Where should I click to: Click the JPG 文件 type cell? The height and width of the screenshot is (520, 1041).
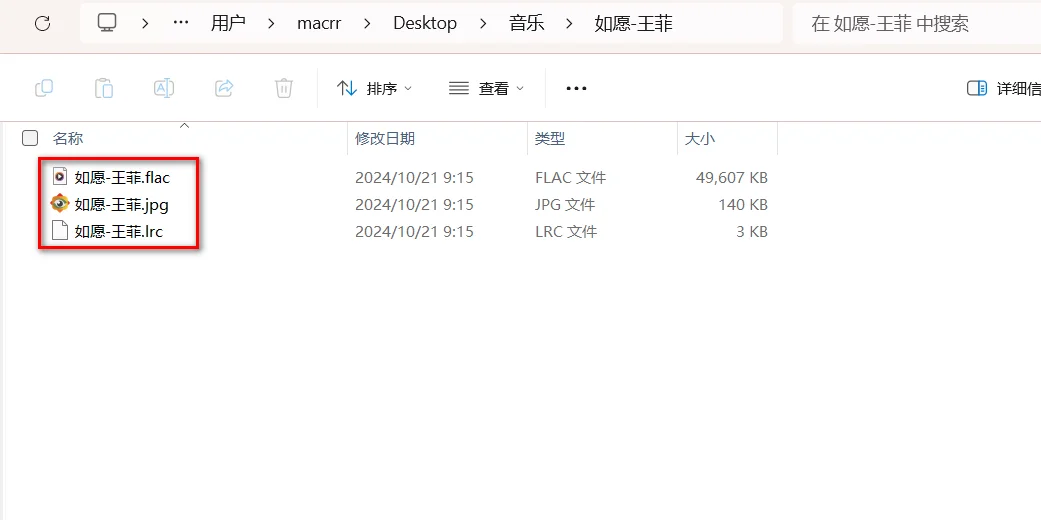565,205
